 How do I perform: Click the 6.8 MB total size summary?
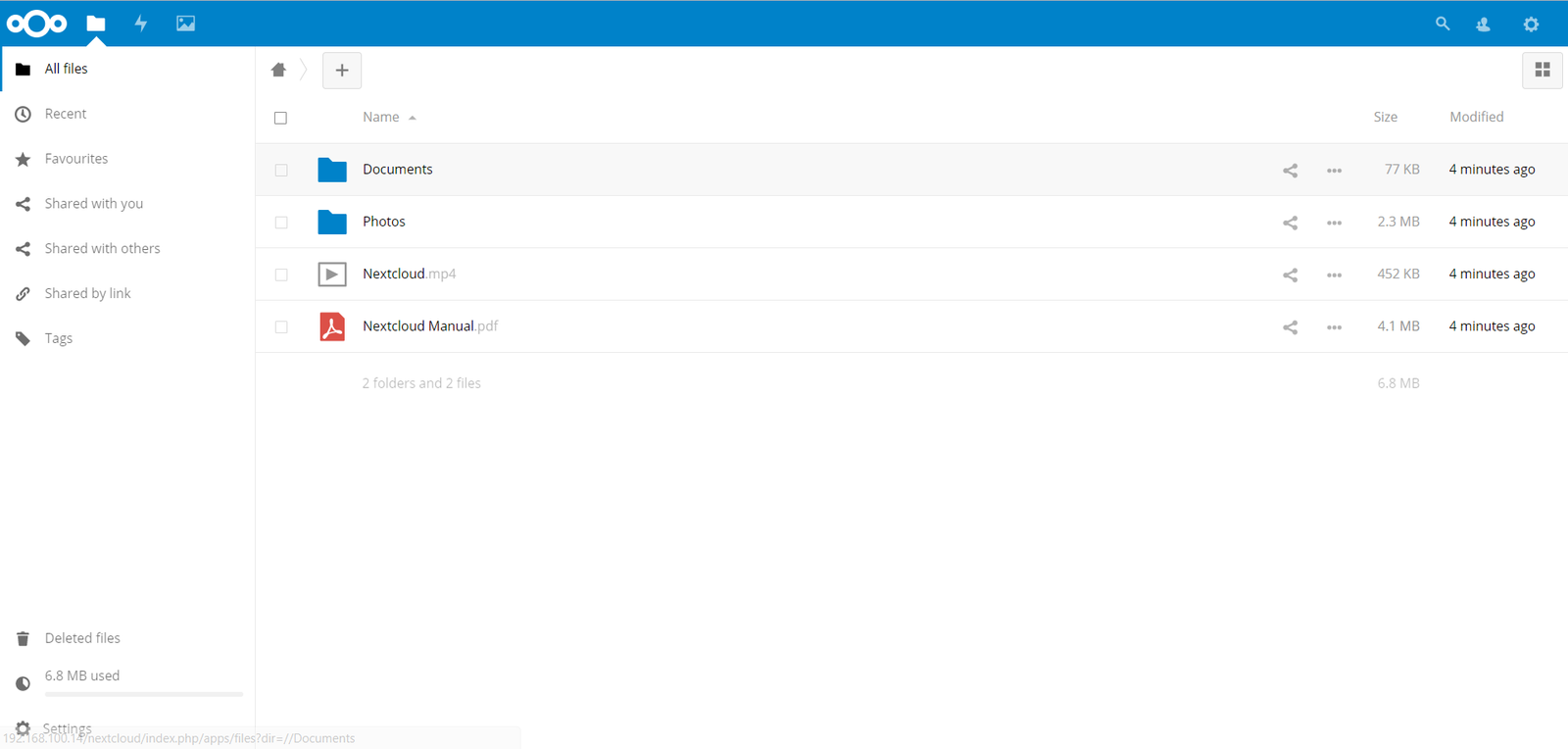(1397, 383)
